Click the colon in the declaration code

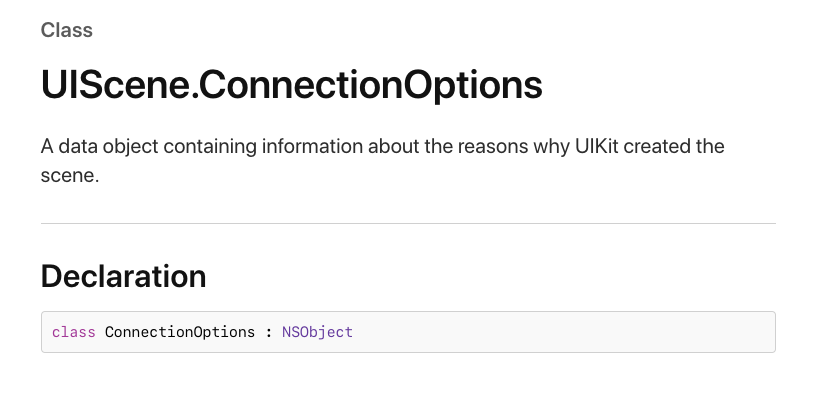click(x=268, y=333)
